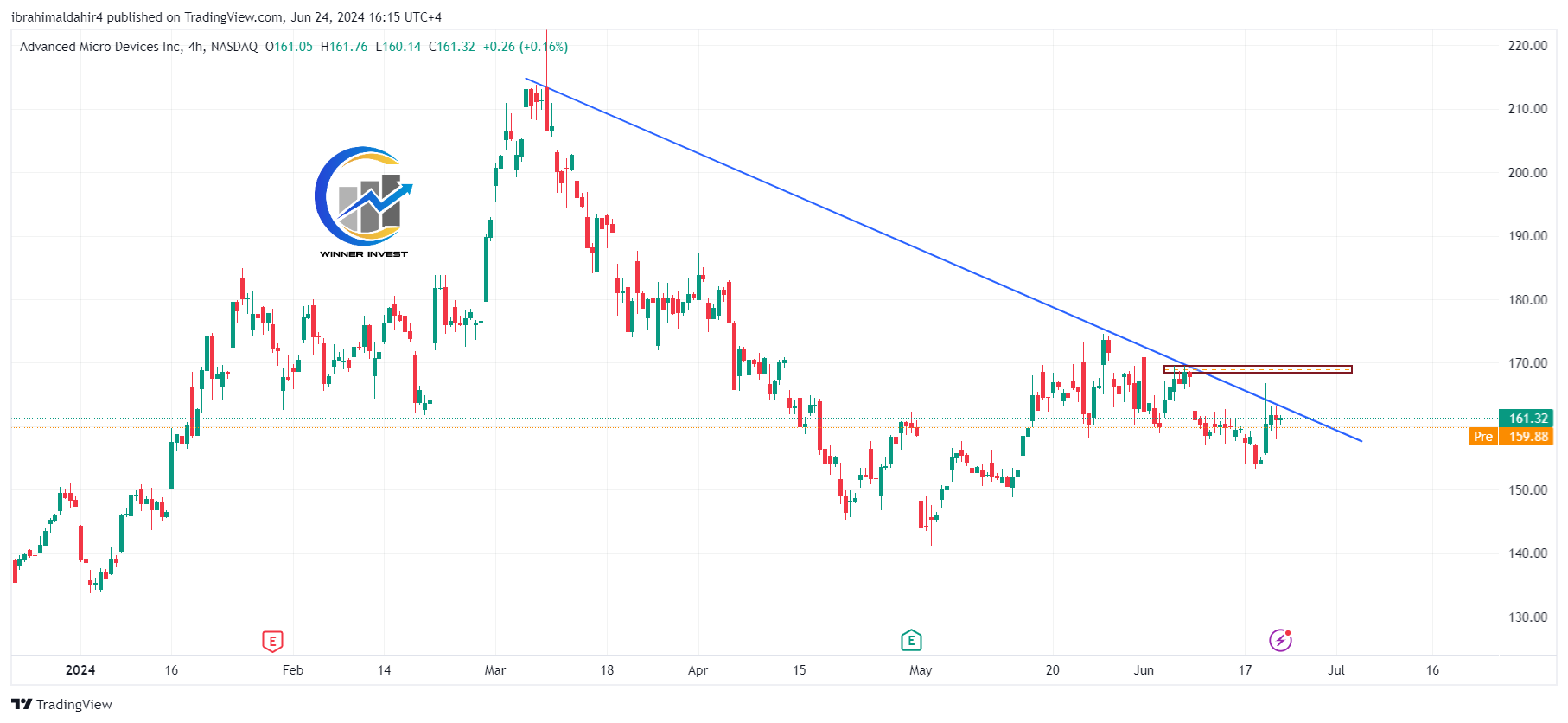Select the orange Pre market tag

pyautogui.click(x=1482, y=437)
